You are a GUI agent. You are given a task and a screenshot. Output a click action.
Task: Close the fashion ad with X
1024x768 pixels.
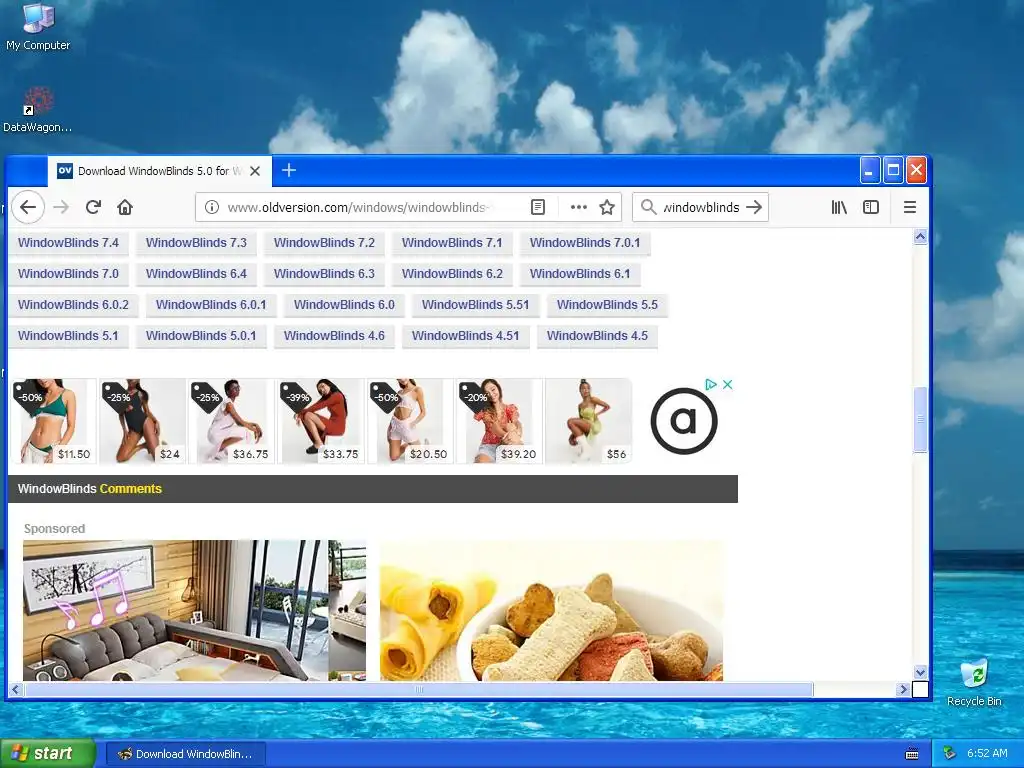pos(728,385)
